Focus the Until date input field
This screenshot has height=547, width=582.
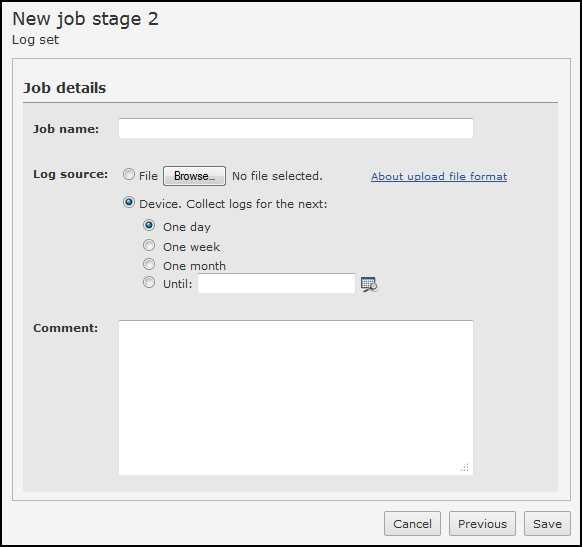tap(277, 284)
